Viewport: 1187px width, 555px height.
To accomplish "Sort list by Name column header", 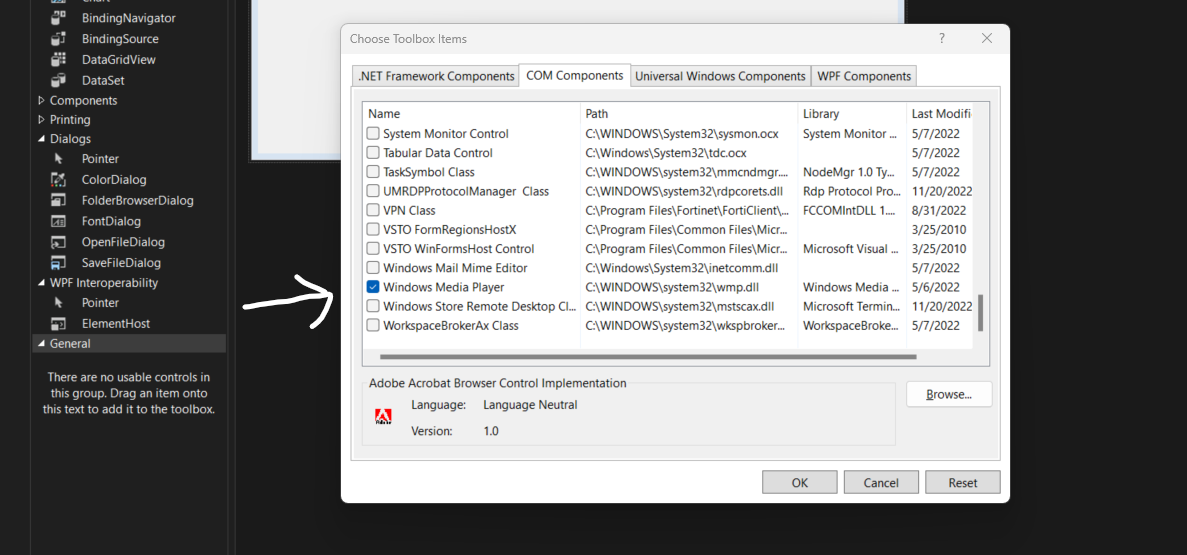I will coord(472,114).
